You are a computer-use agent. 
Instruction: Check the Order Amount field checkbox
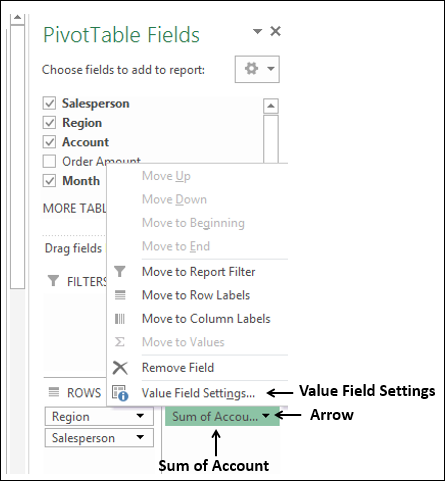[x=49, y=161]
